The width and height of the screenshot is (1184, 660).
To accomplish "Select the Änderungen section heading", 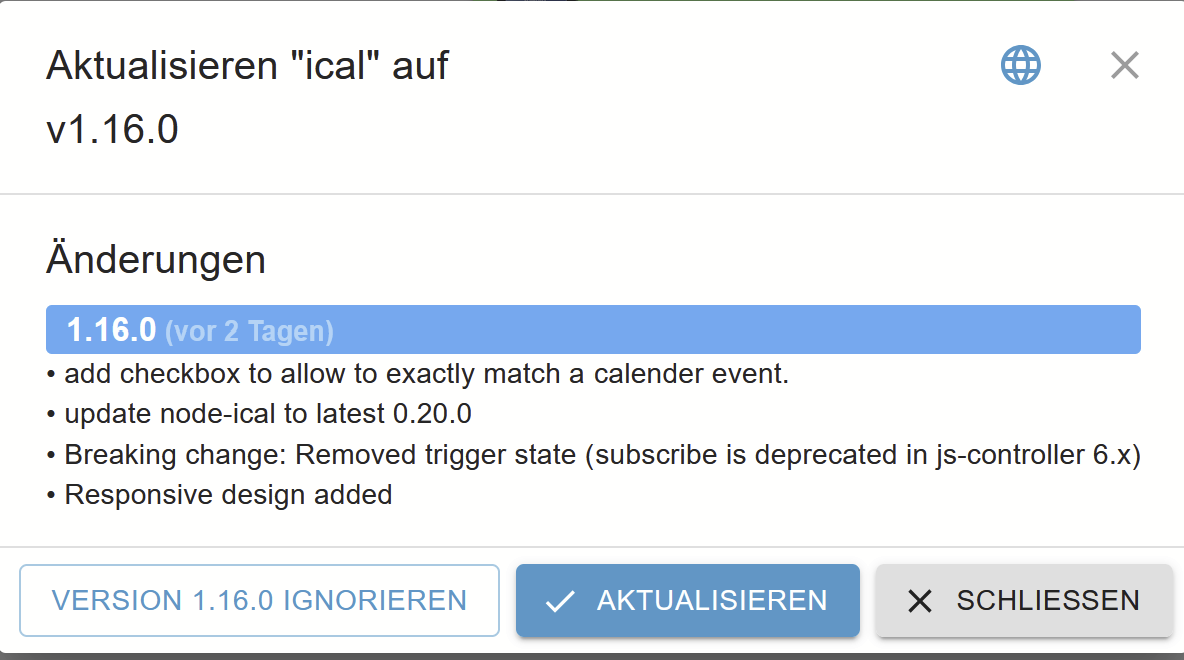I will 156,259.
